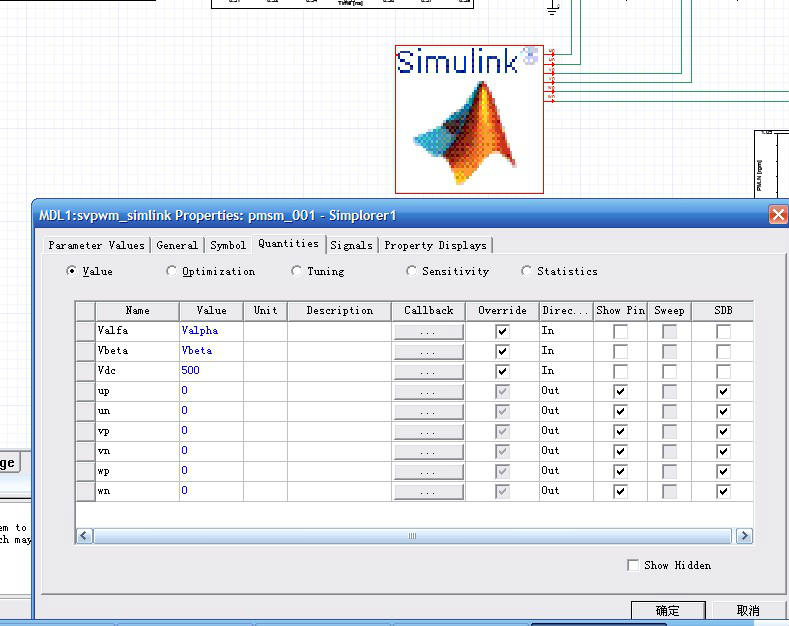Click the ground symbol on the schematic

point(553,8)
